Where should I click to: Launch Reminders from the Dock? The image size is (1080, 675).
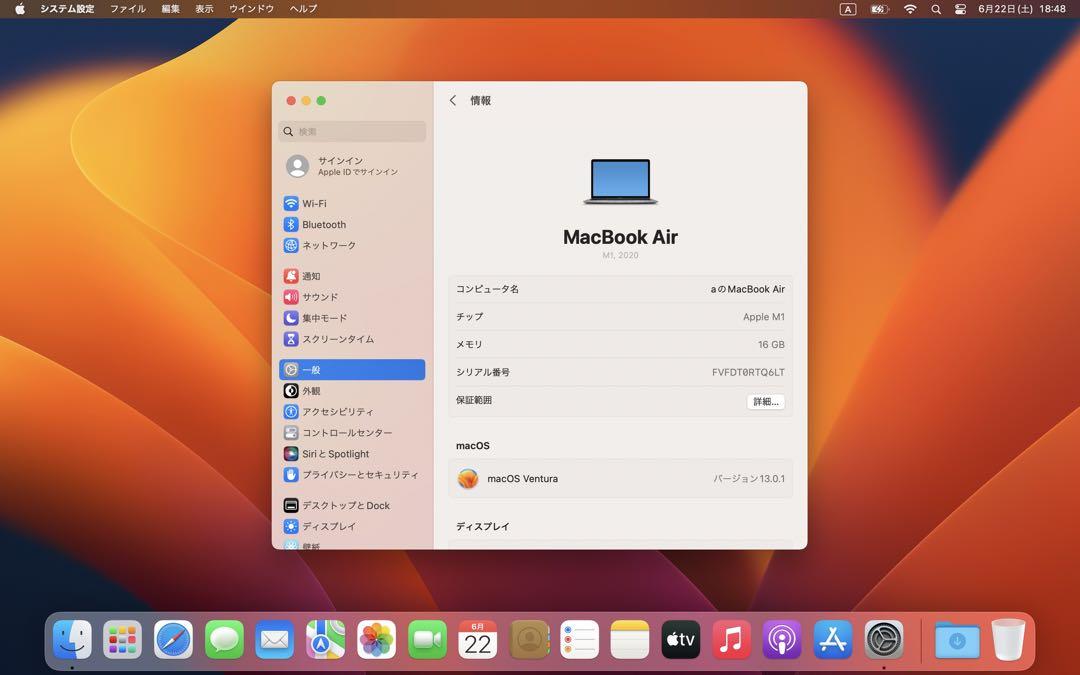pos(579,640)
